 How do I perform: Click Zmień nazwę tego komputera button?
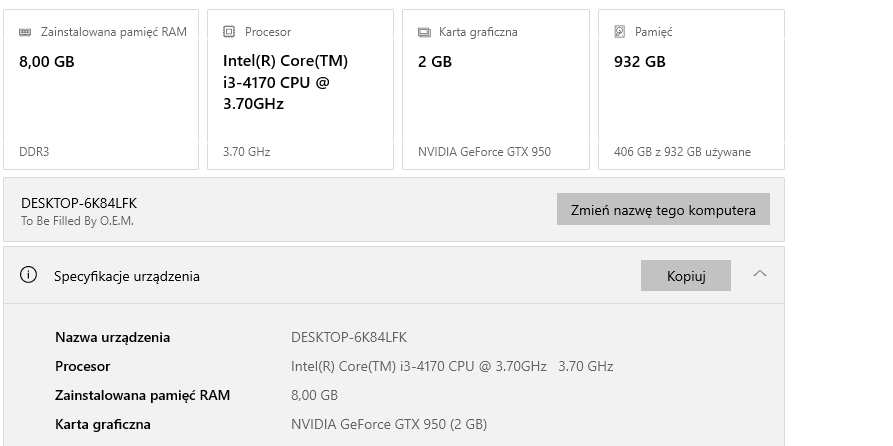663,210
